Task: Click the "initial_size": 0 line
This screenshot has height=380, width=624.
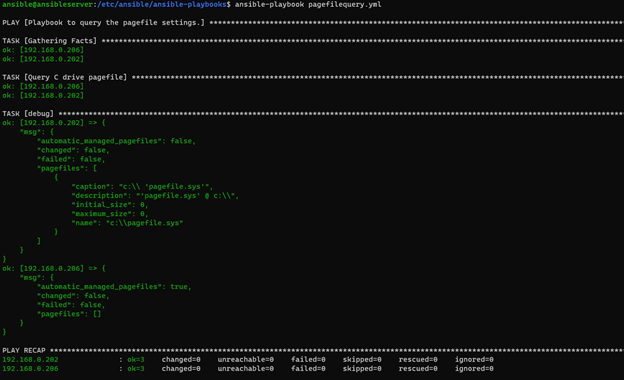Action: [x=110, y=205]
